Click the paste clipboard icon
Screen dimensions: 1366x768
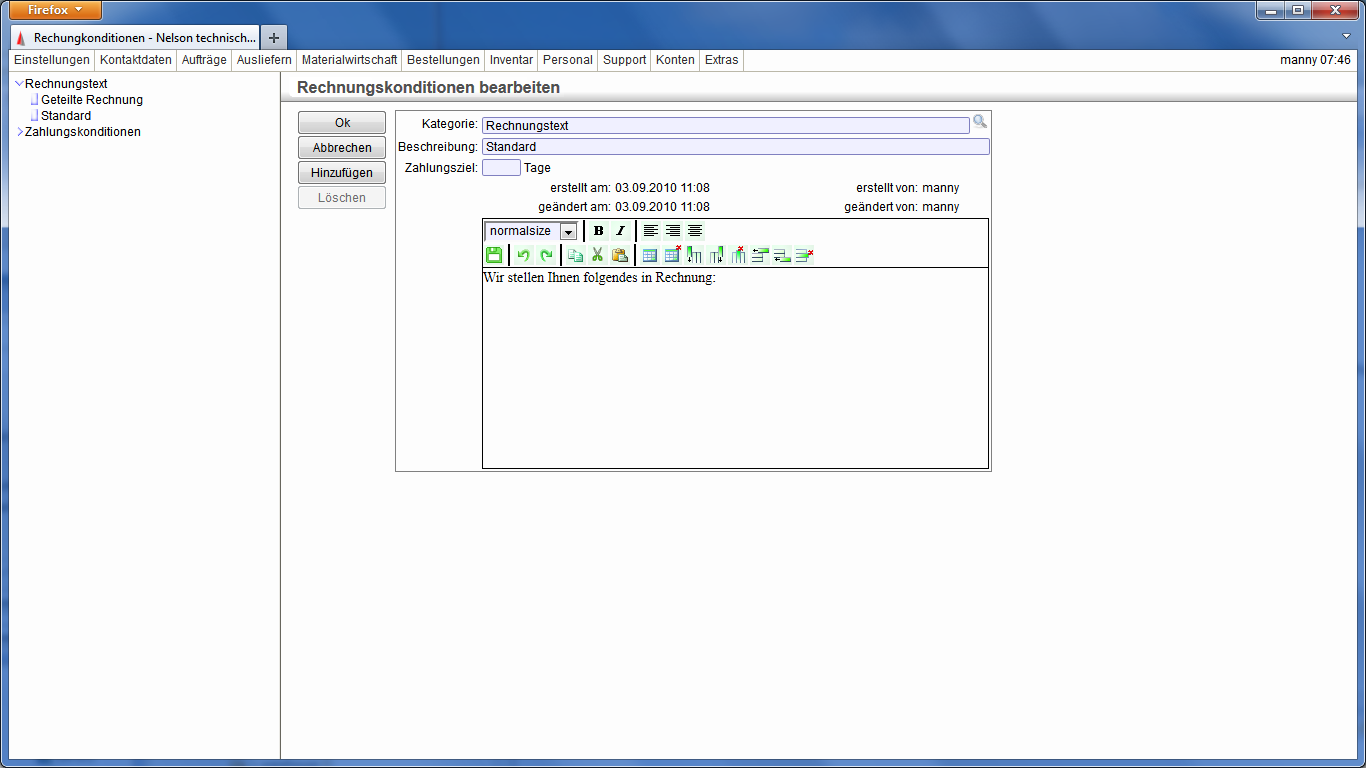[x=620, y=255]
